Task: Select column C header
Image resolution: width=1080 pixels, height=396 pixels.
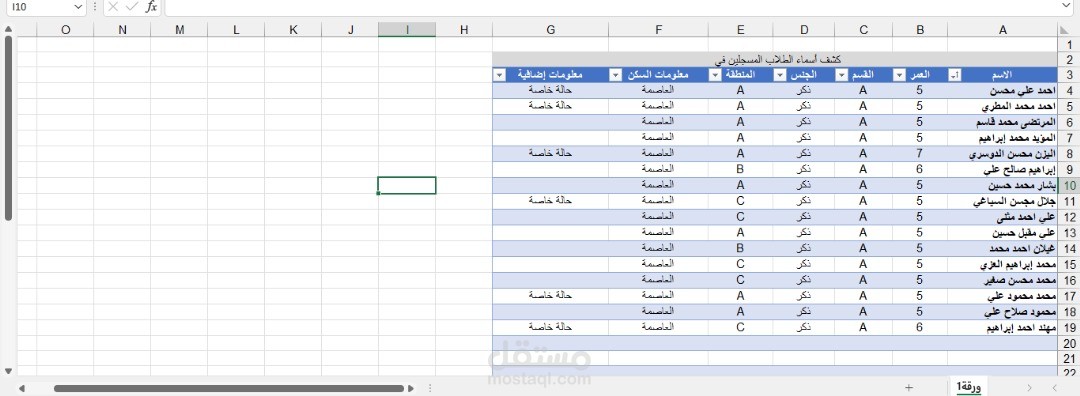Action: (863, 30)
